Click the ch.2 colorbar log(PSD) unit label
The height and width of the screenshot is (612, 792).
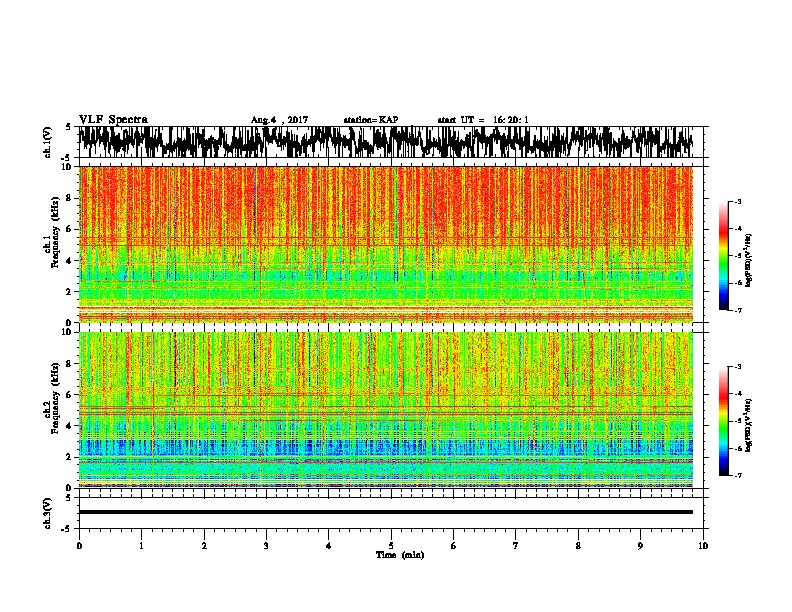(749, 426)
